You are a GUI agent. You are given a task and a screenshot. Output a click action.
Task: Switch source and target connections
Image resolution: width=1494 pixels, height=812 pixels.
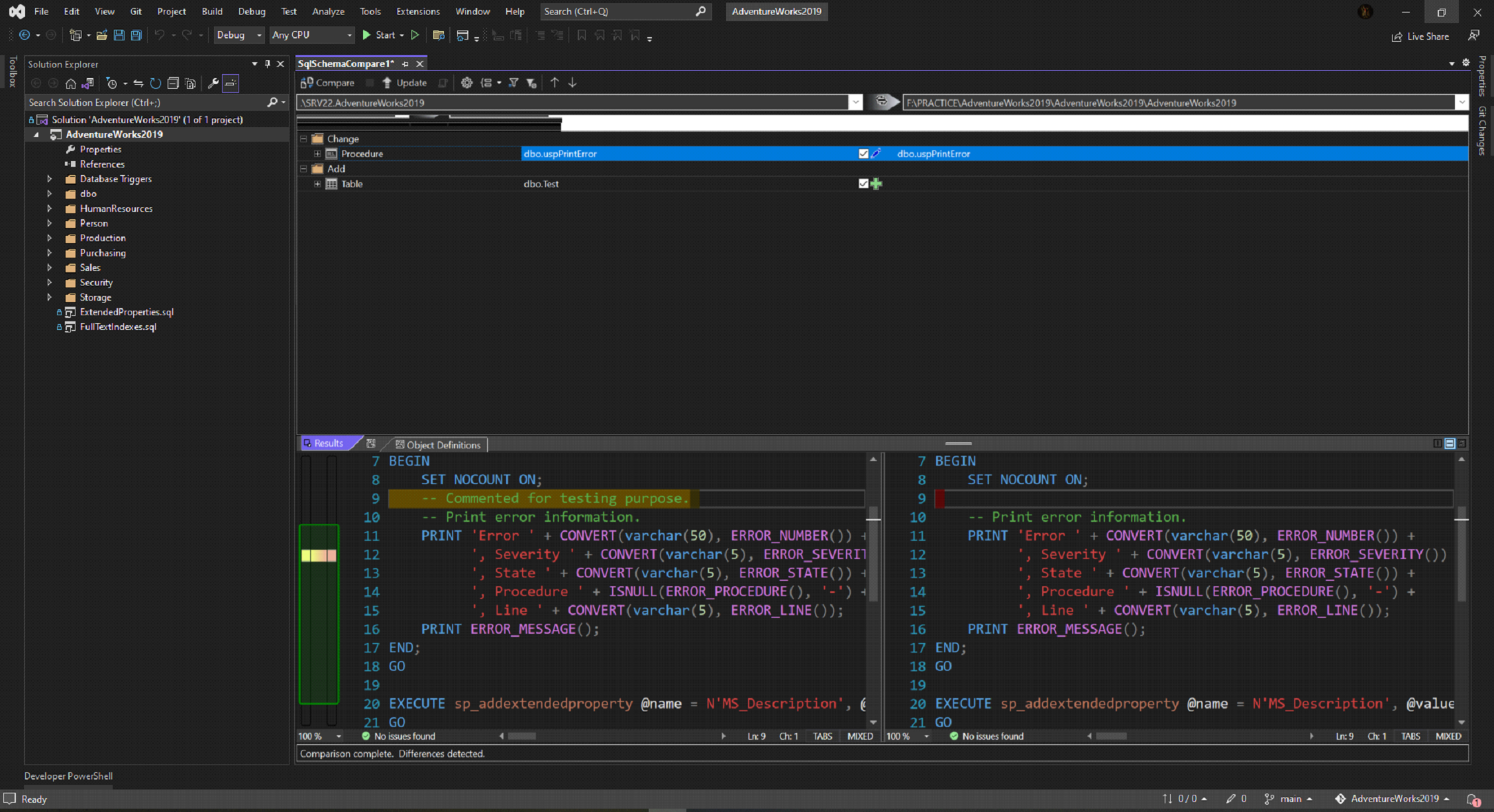pos(881,102)
